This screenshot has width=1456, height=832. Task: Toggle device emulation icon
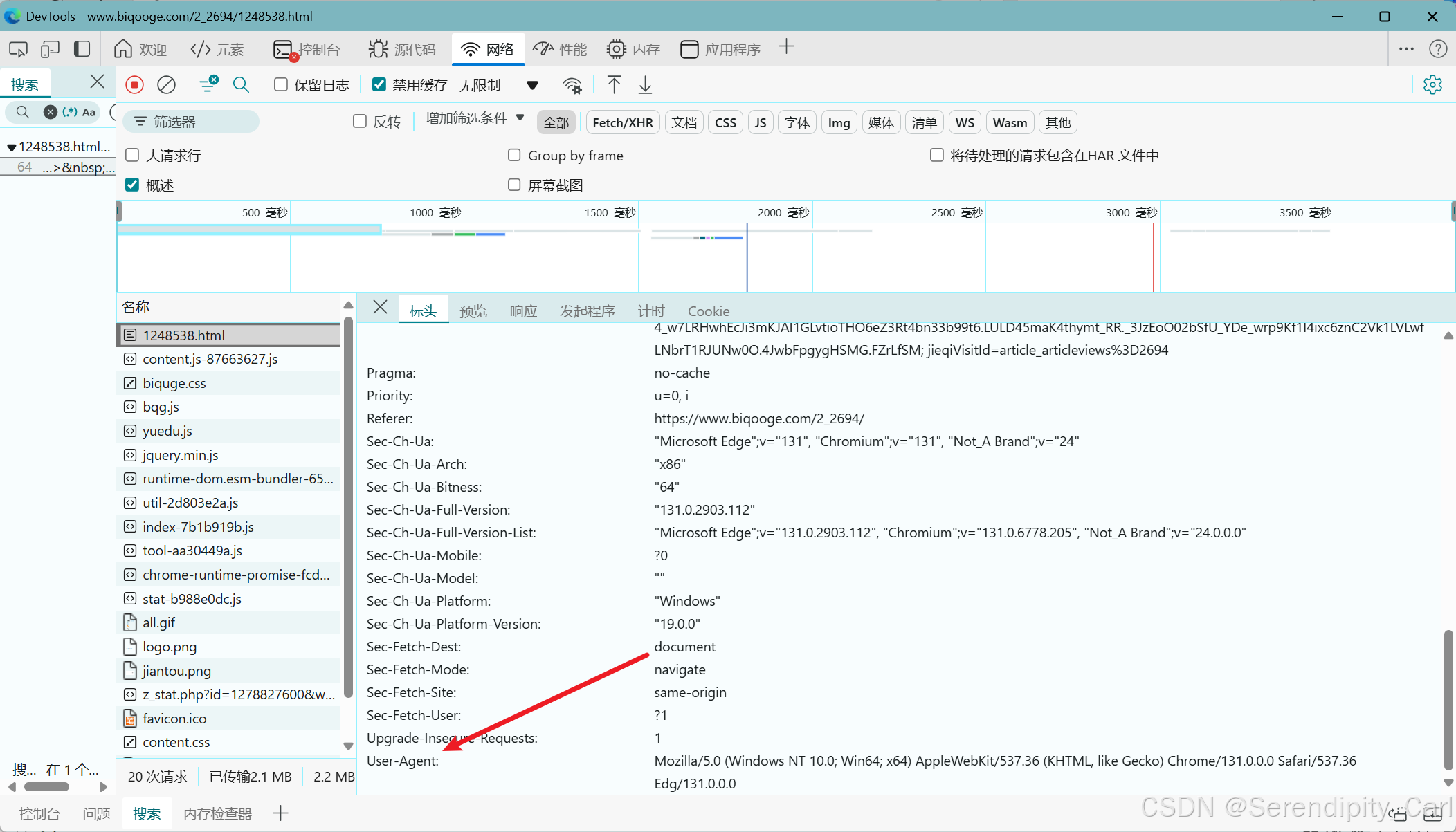[x=50, y=49]
